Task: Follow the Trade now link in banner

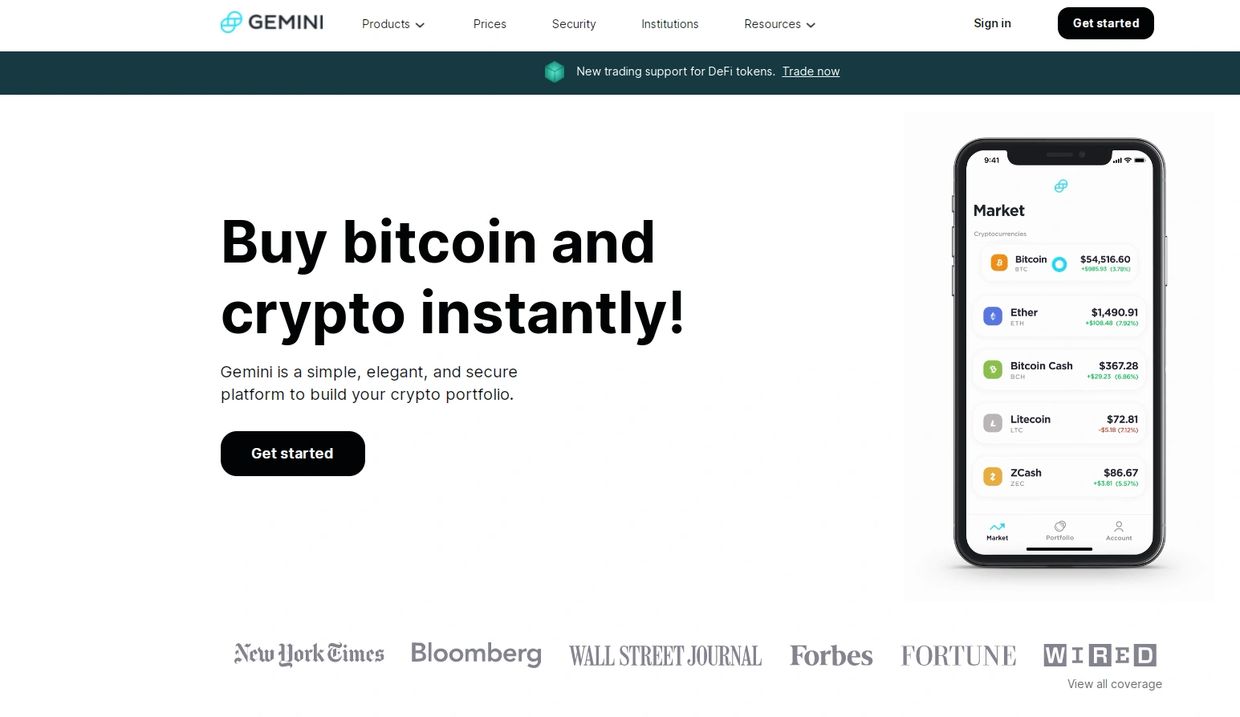Action: (x=811, y=71)
